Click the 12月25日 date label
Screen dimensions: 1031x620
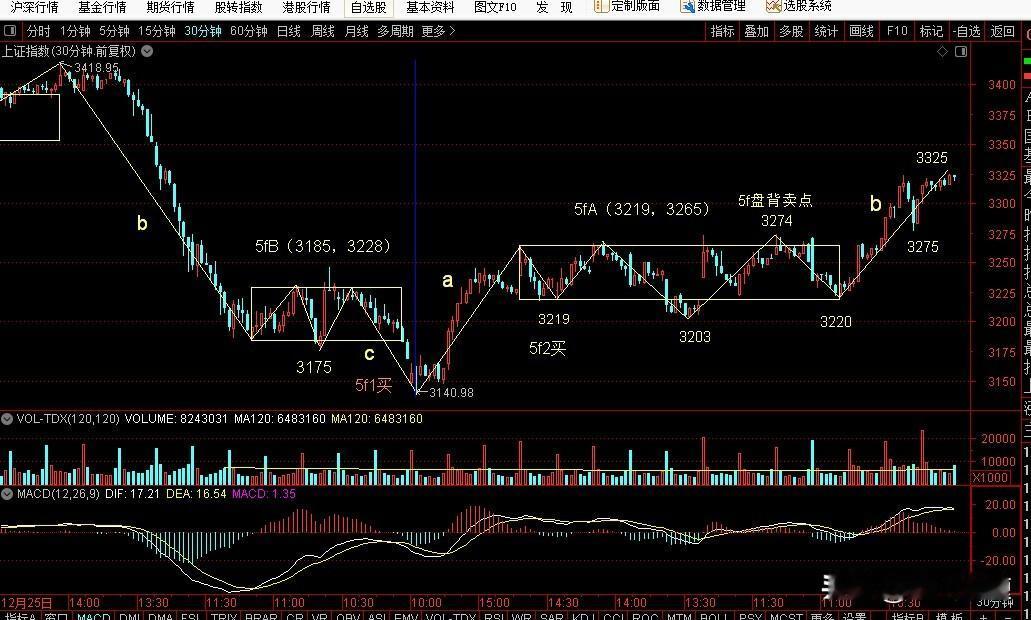(26, 602)
